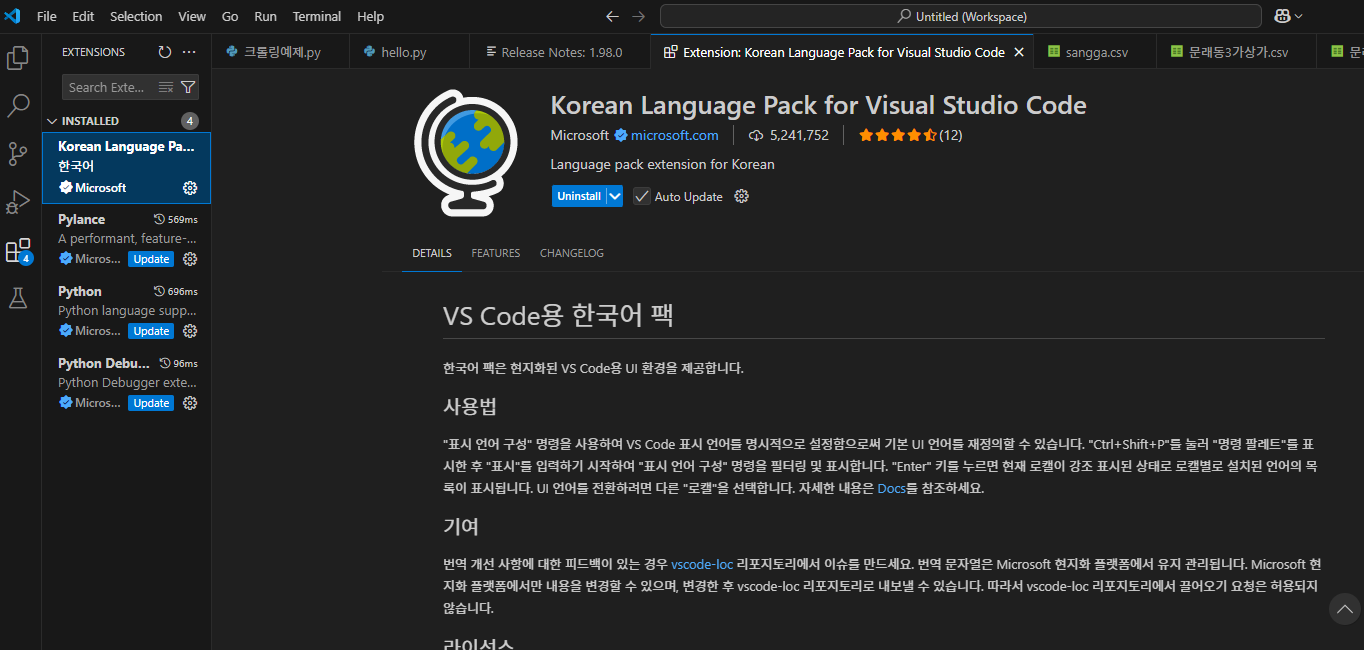The height and width of the screenshot is (650, 1364).
Task: Update the Python extension
Action: point(151,331)
